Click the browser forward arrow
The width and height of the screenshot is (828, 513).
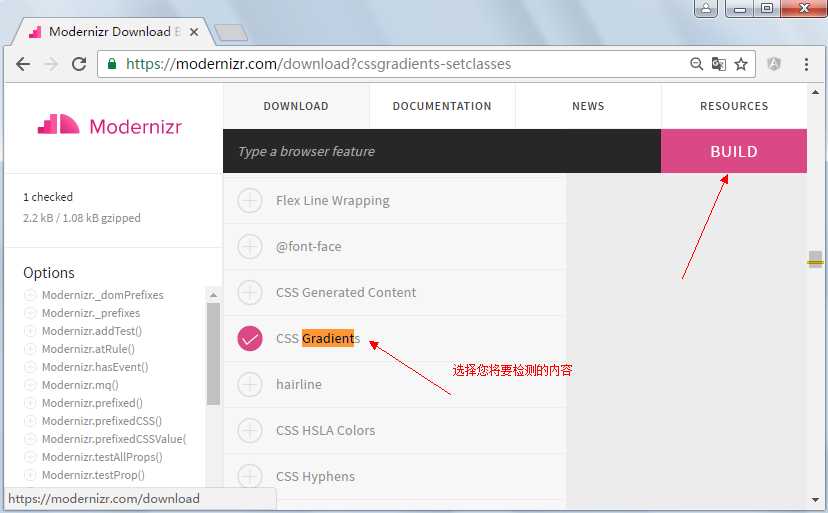51,64
